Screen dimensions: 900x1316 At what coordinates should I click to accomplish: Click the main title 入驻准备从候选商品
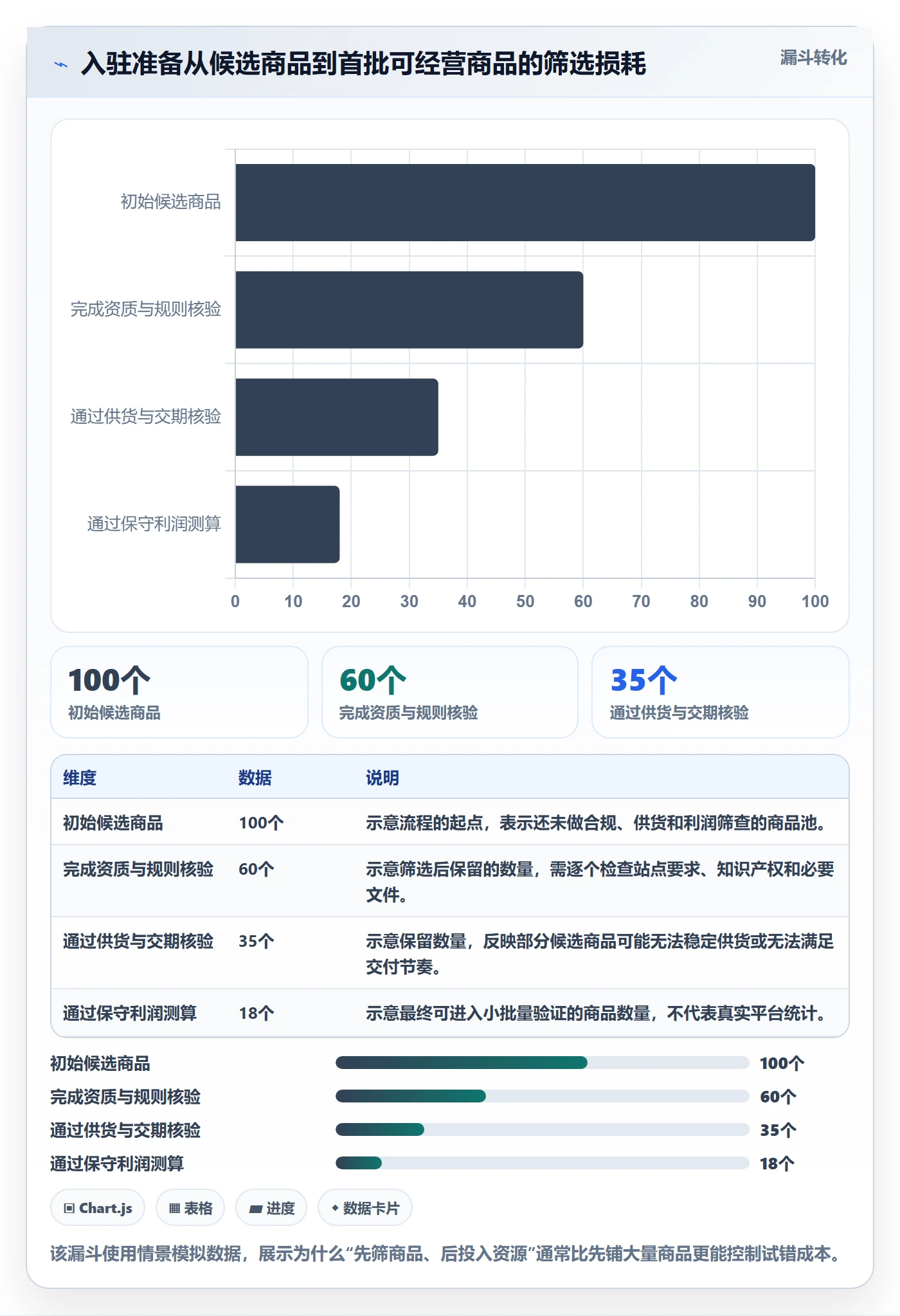pos(363,64)
